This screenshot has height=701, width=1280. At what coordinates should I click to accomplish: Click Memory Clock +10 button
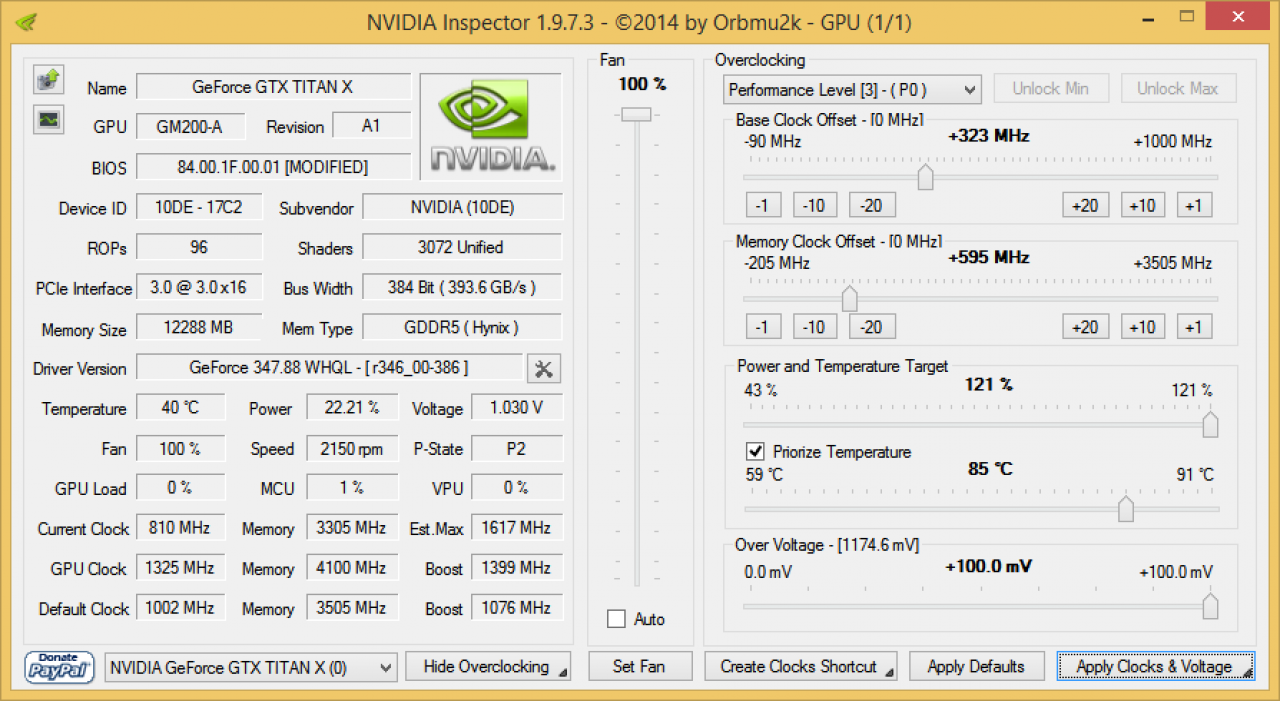[1142, 327]
